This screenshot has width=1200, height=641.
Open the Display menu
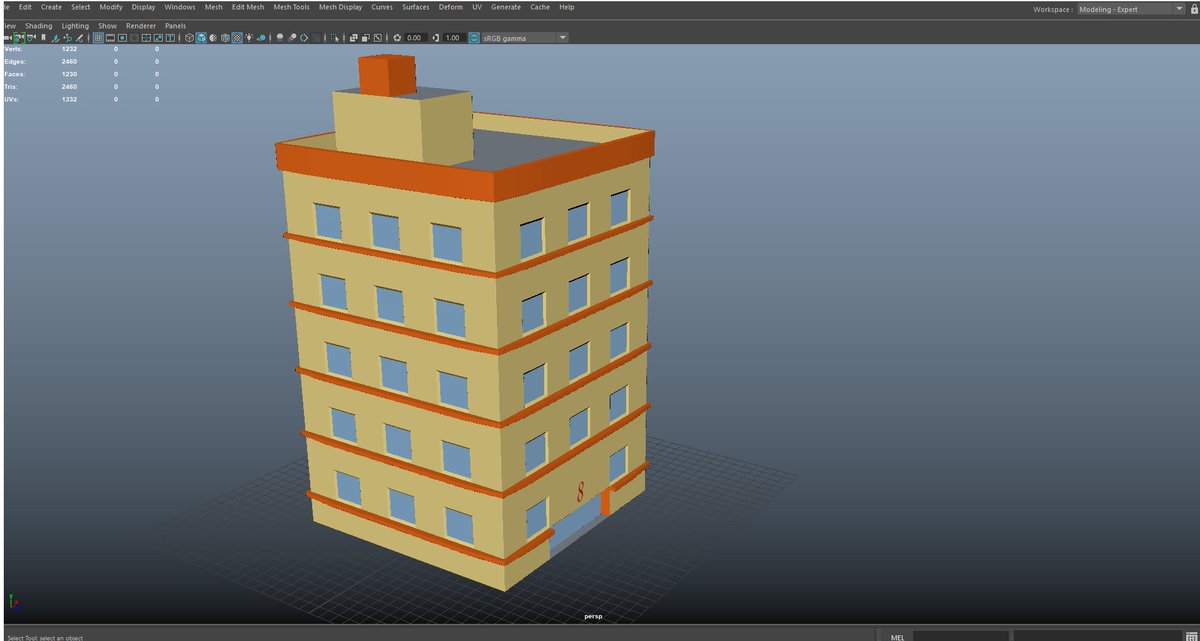[x=143, y=7]
